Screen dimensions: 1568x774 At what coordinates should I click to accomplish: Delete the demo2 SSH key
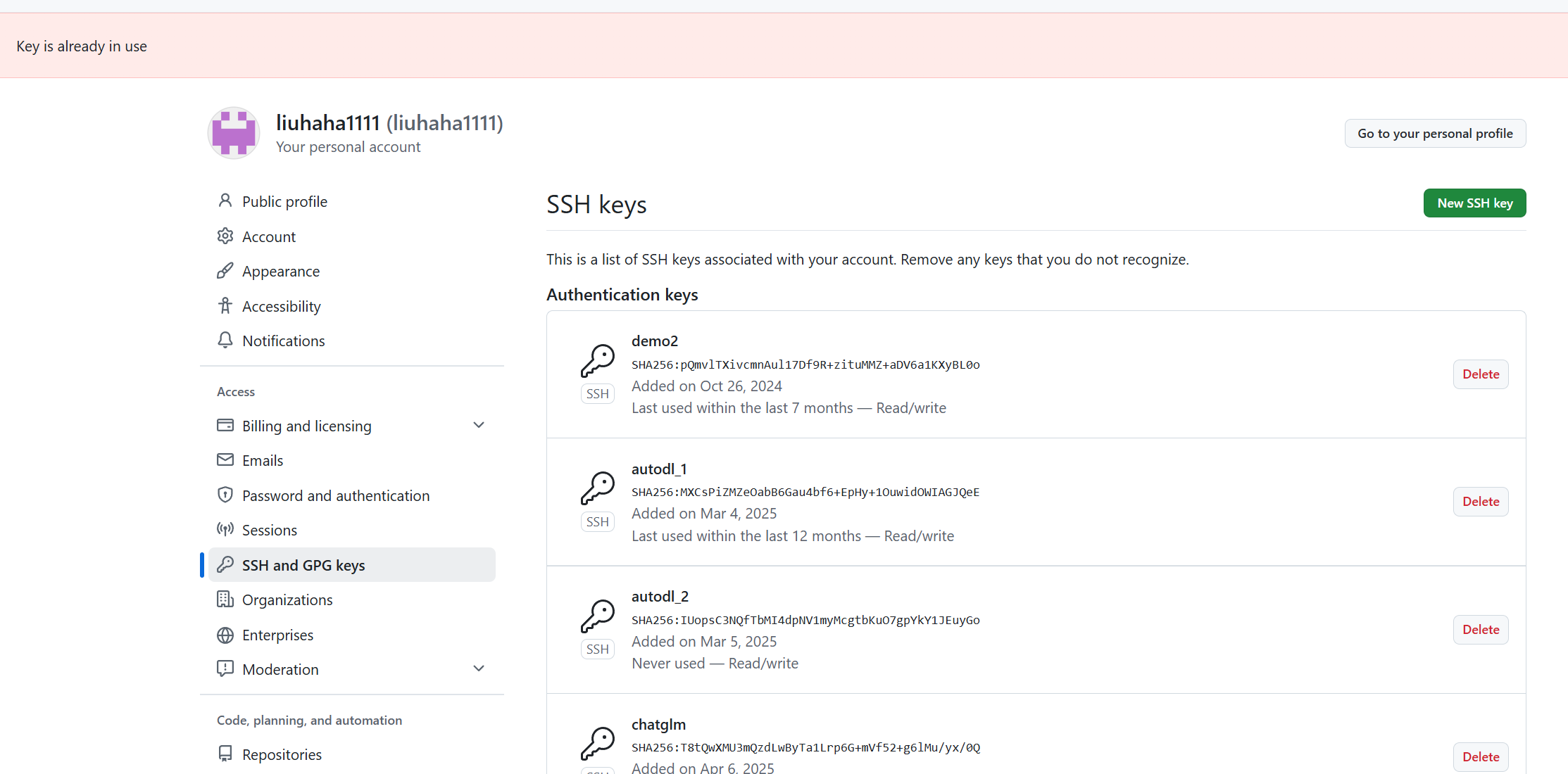1480,374
